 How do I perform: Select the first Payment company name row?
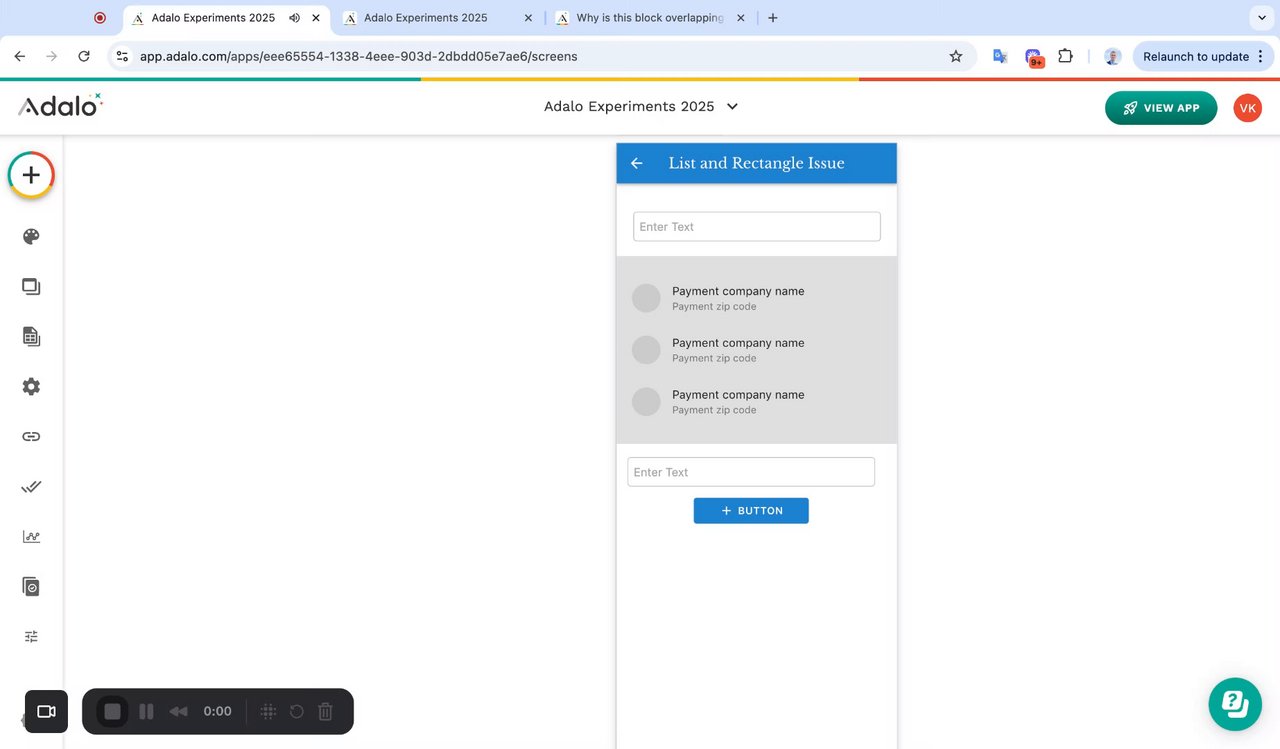click(757, 298)
